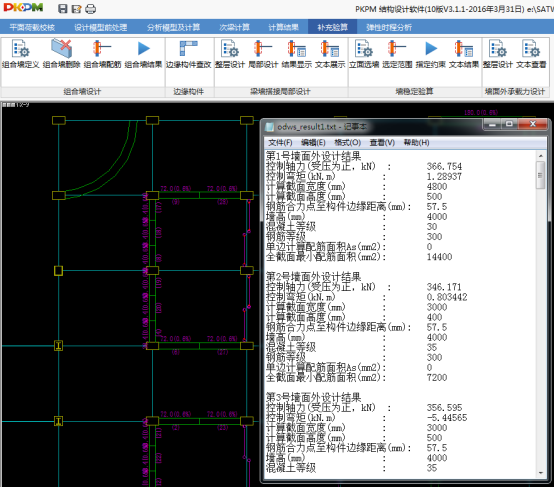Open Notepad 帮助(H) menu

(x=417, y=142)
